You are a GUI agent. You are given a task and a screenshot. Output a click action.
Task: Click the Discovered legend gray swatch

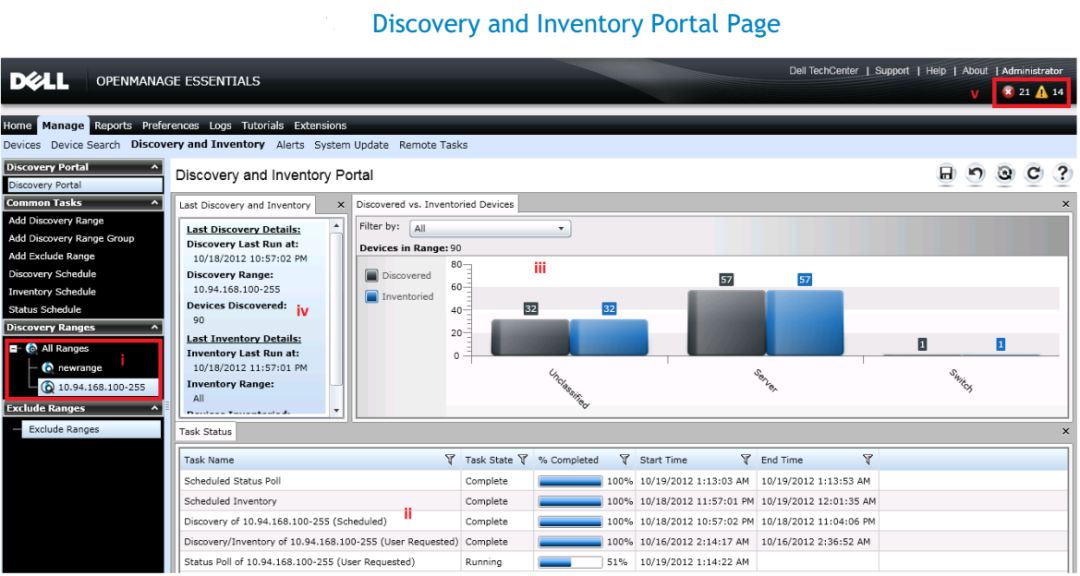pos(372,276)
